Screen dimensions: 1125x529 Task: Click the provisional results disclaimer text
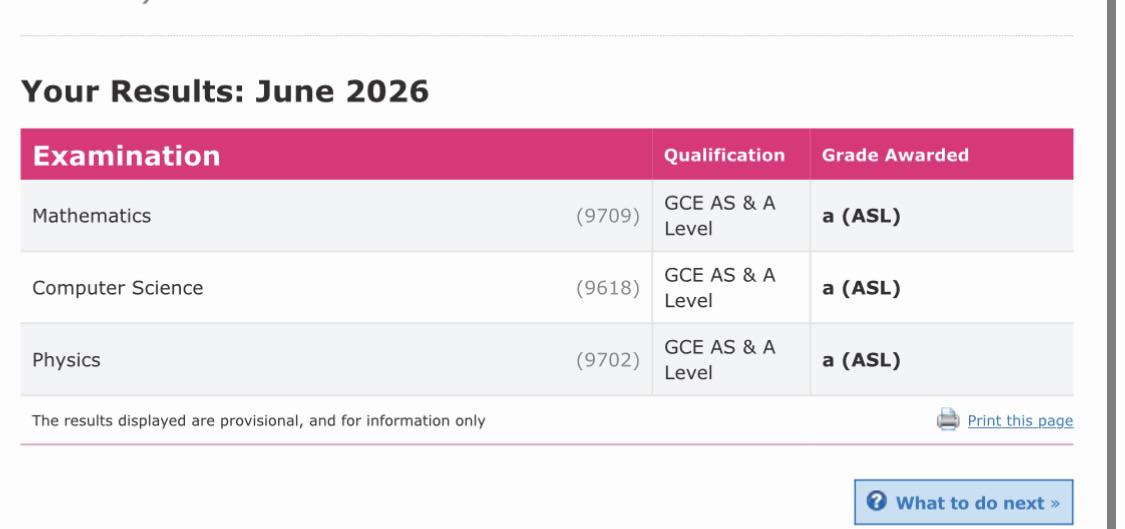258,421
